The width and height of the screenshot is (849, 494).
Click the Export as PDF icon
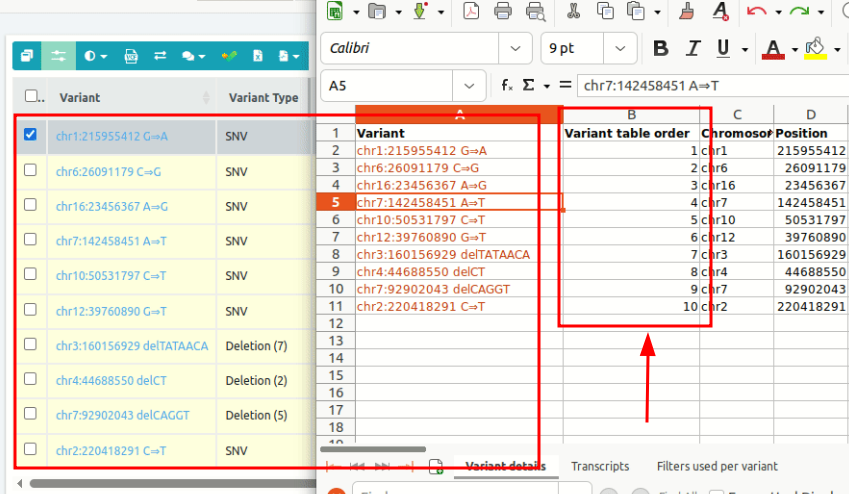pos(470,11)
